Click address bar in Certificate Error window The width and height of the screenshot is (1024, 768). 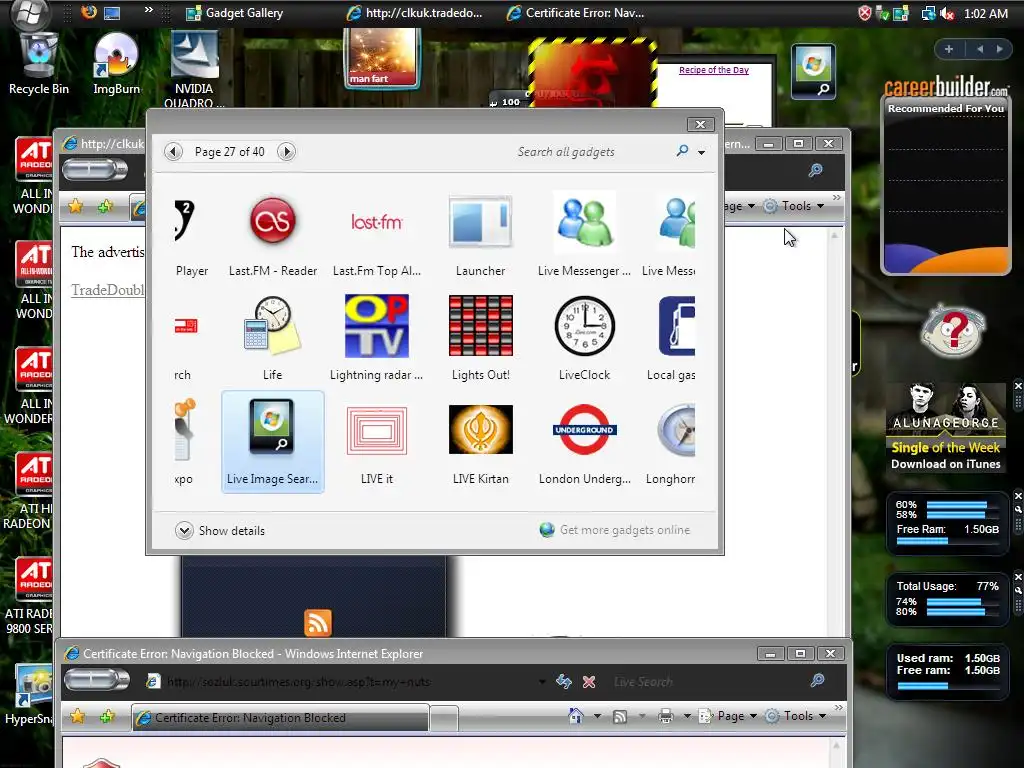point(346,682)
